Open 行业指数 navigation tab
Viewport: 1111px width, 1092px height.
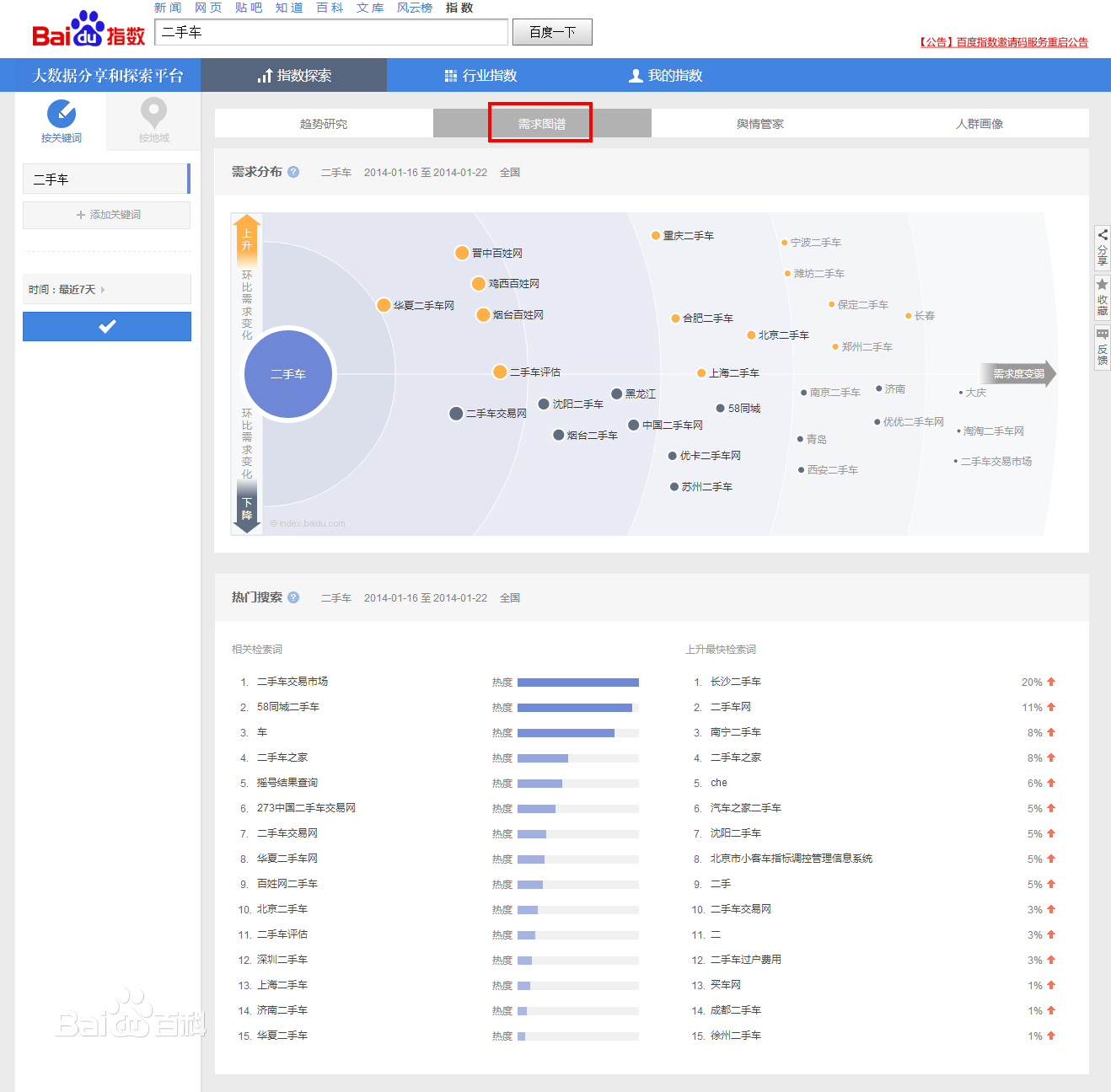(x=480, y=75)
